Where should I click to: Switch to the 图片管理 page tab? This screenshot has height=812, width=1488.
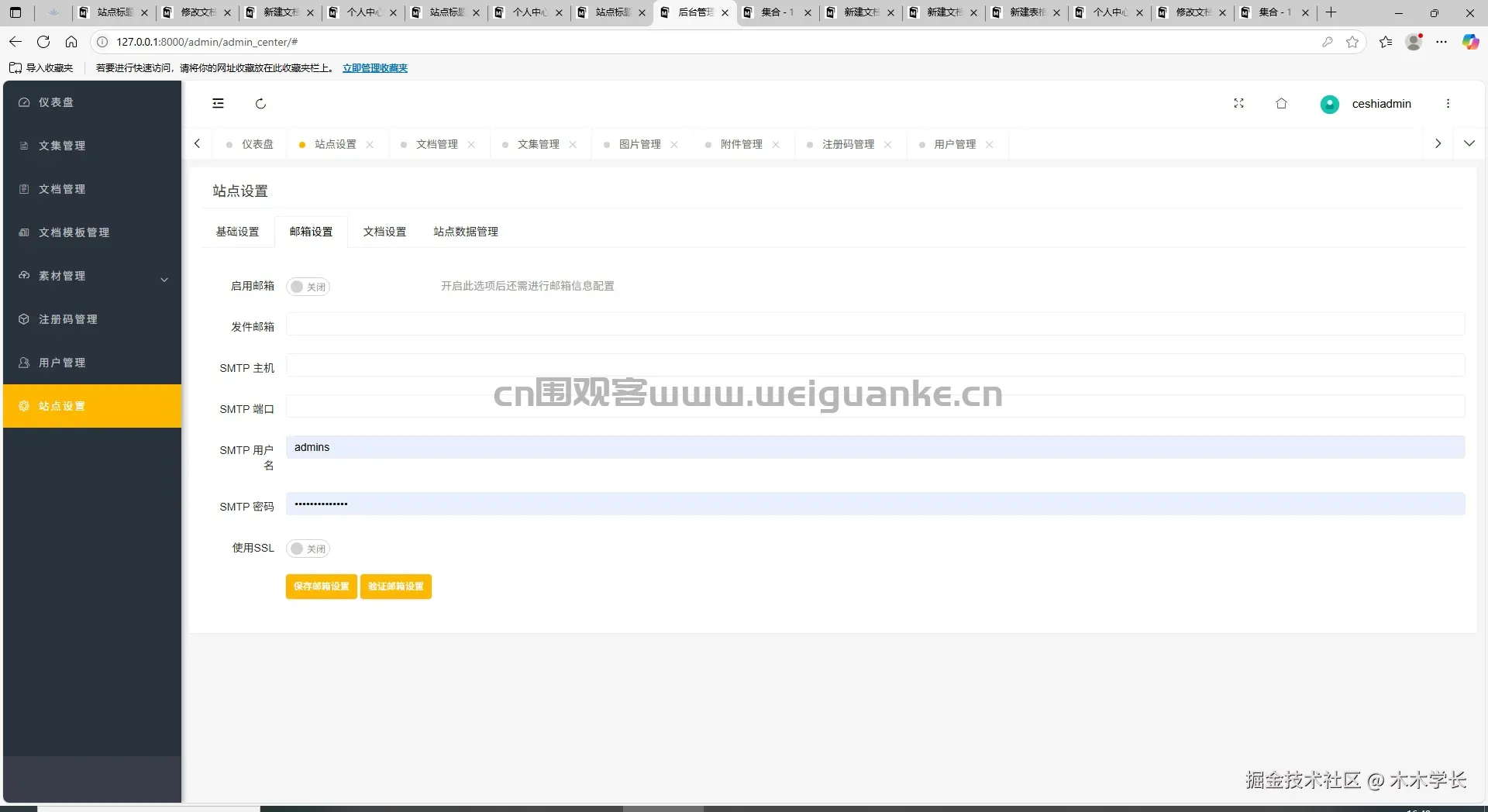[x=640, y=144]
